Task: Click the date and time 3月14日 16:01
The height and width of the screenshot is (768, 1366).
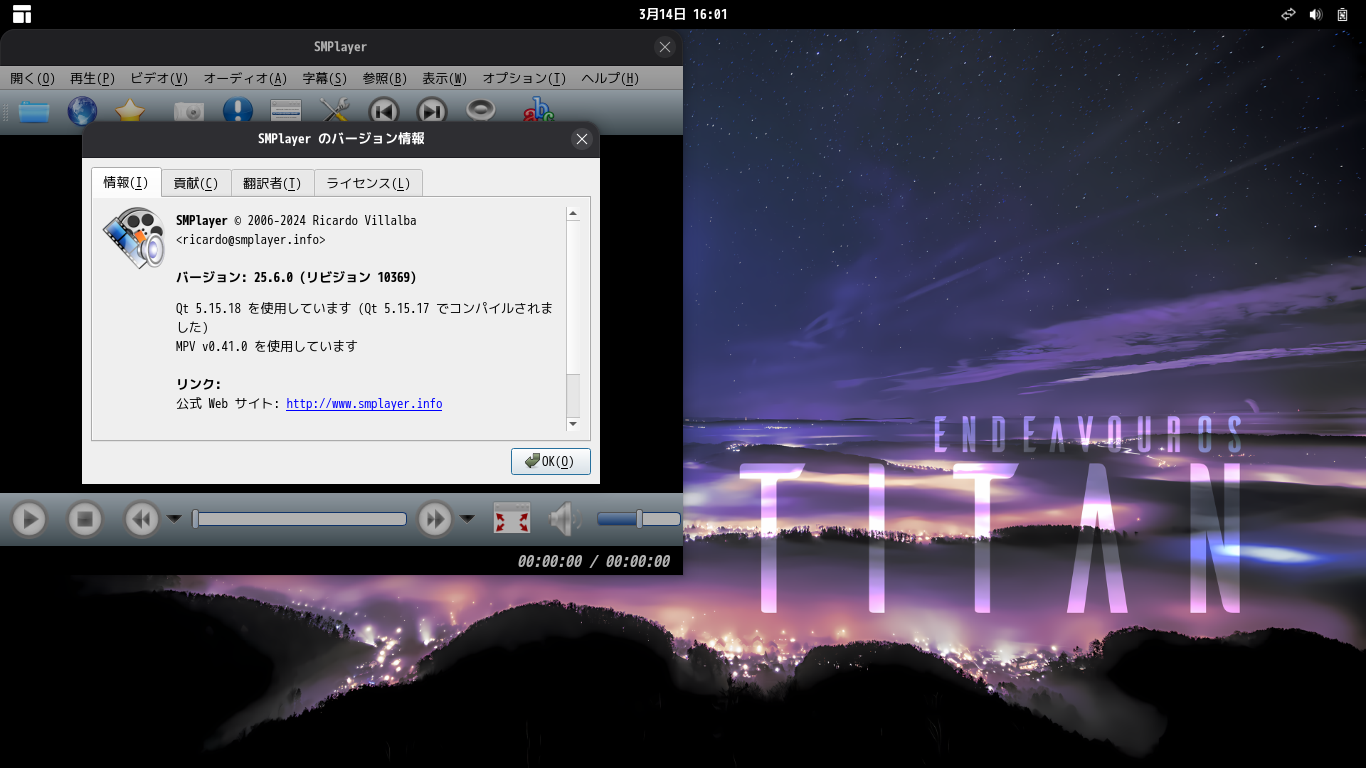Action: [x=683, y=14]
